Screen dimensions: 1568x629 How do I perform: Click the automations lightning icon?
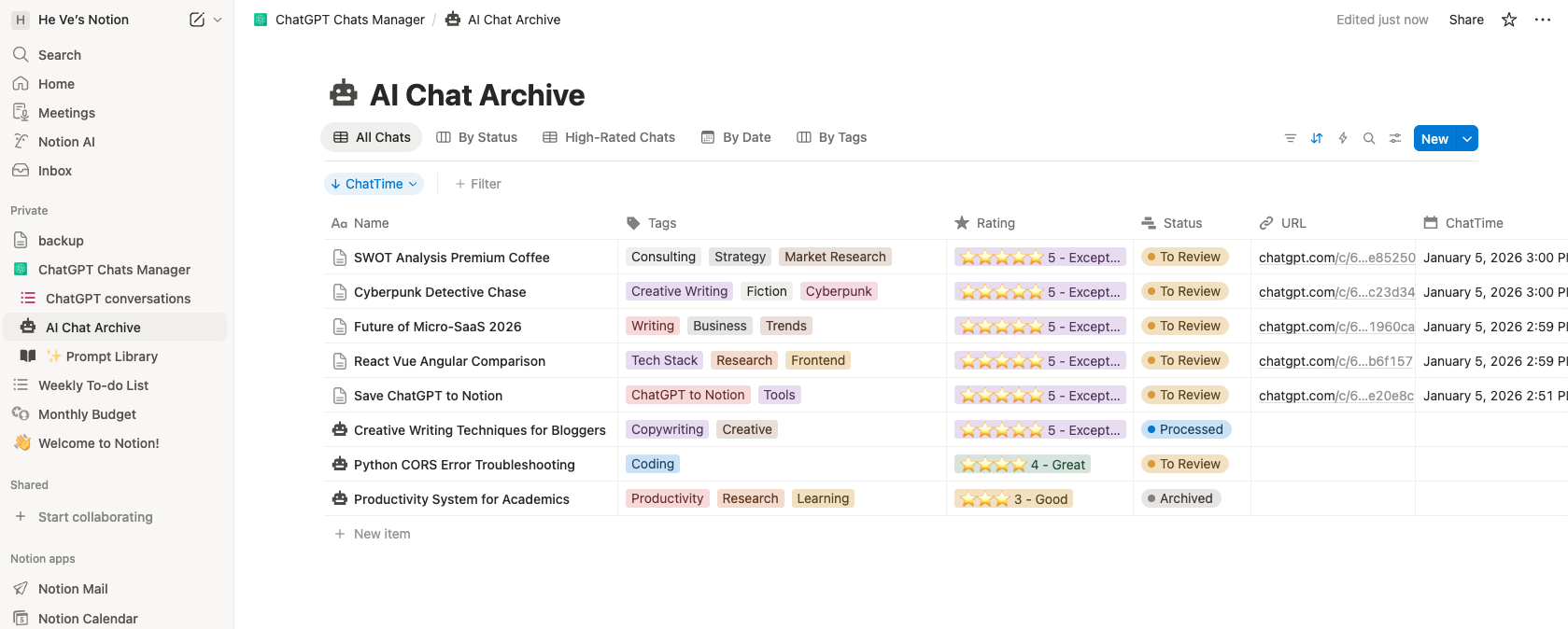(1343, 138)
